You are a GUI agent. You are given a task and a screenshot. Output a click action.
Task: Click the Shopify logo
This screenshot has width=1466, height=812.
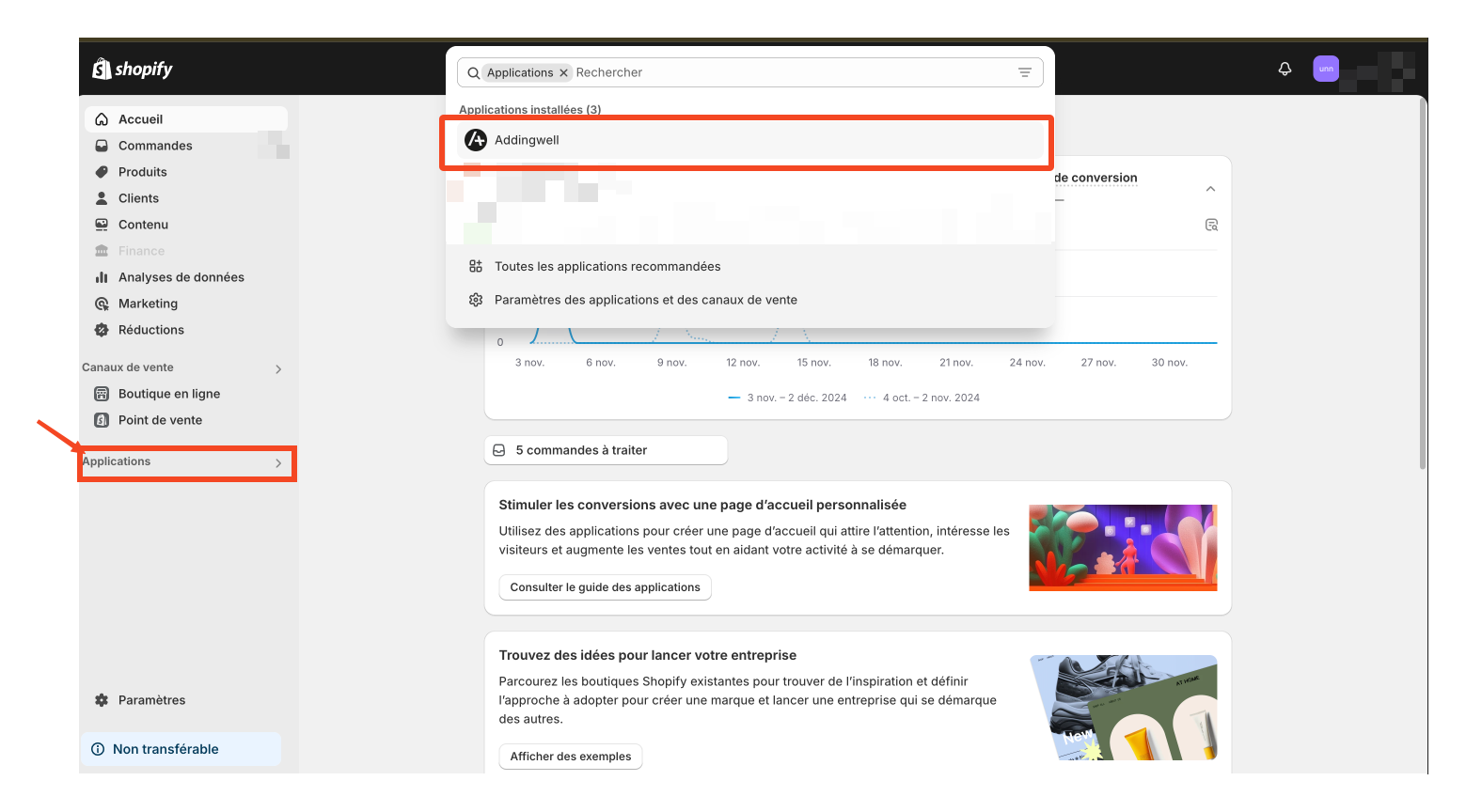(132, 69)
